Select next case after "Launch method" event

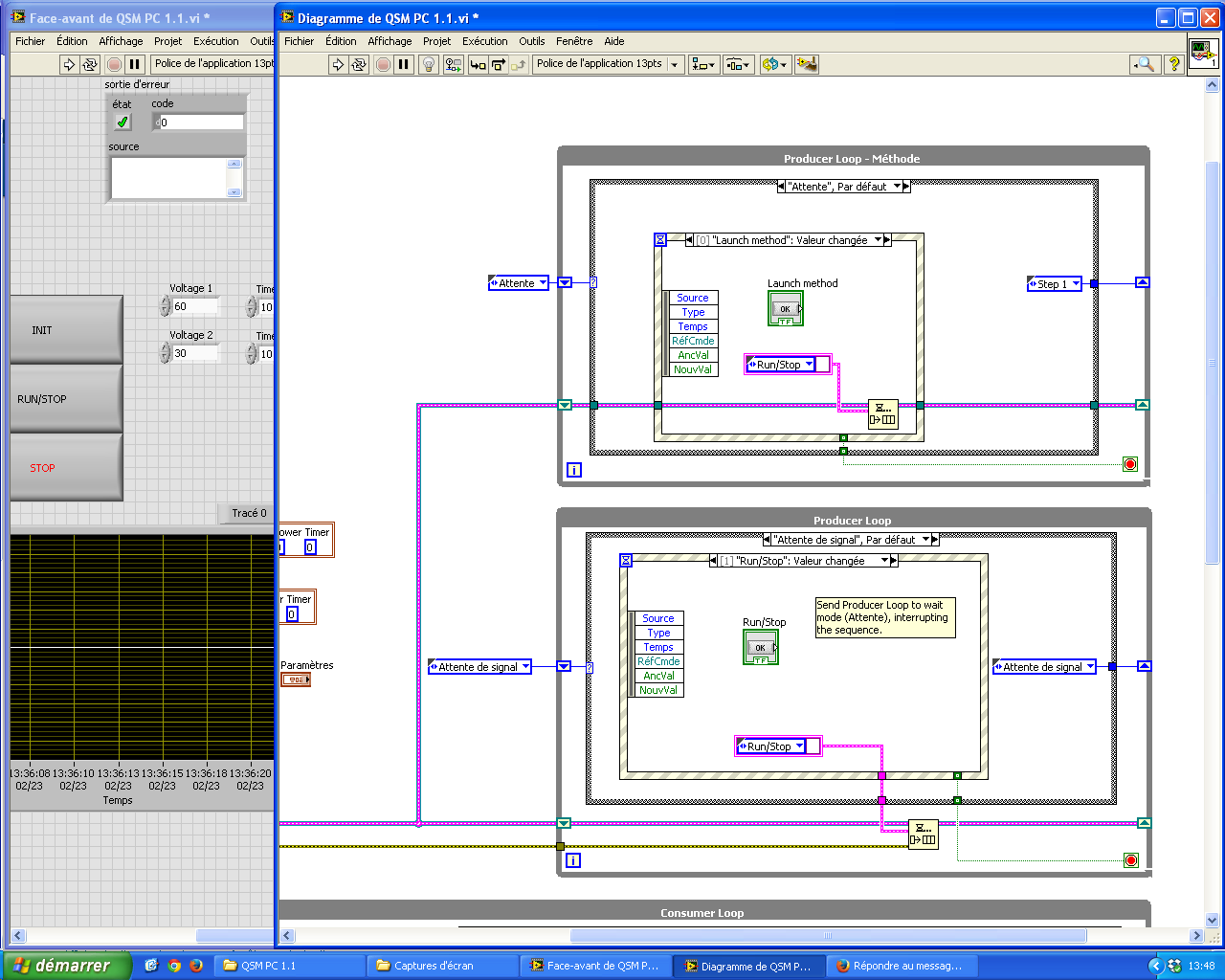887,240
